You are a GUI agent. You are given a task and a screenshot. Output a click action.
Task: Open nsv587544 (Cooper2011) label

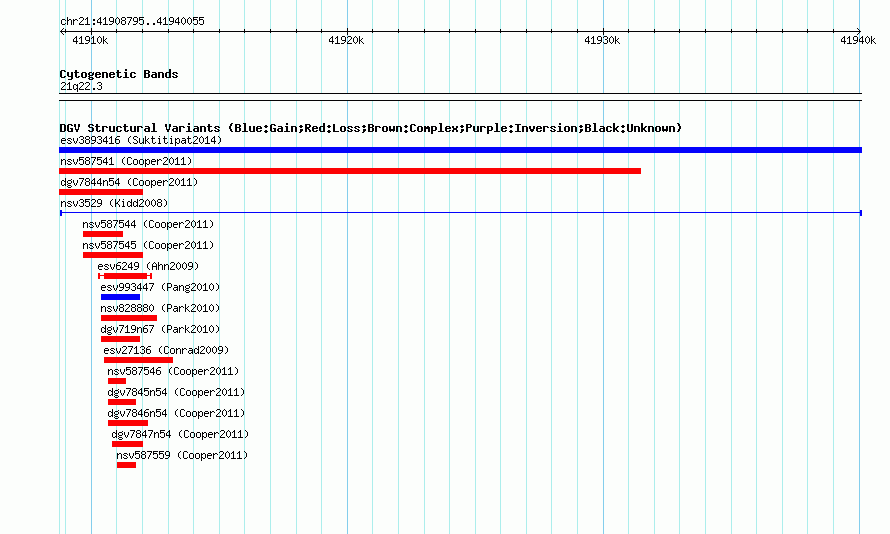148,224
